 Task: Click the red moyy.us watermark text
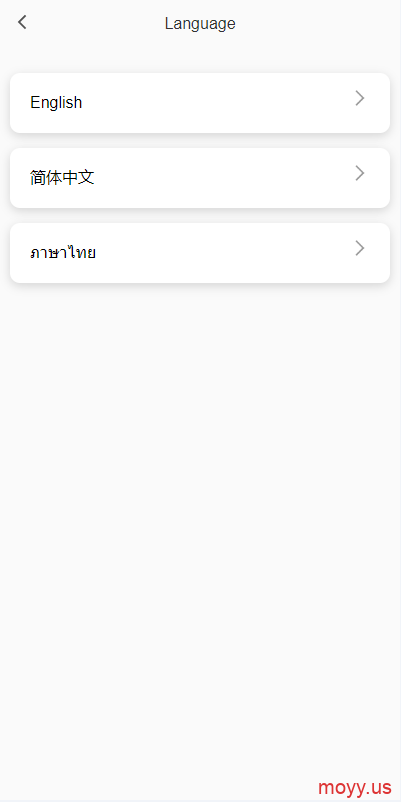pyautogui.click(x=354, y=787)
